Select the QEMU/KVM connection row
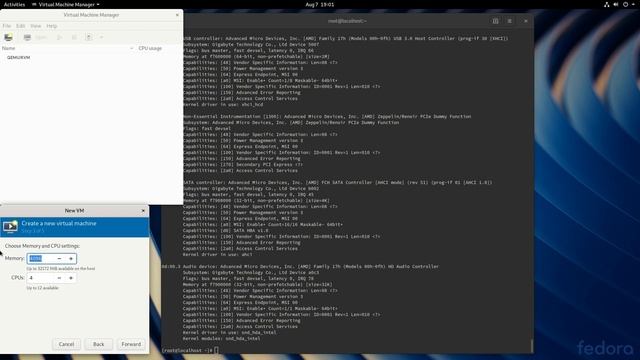This screenshot has height=360, width=640. click(91, 58)
